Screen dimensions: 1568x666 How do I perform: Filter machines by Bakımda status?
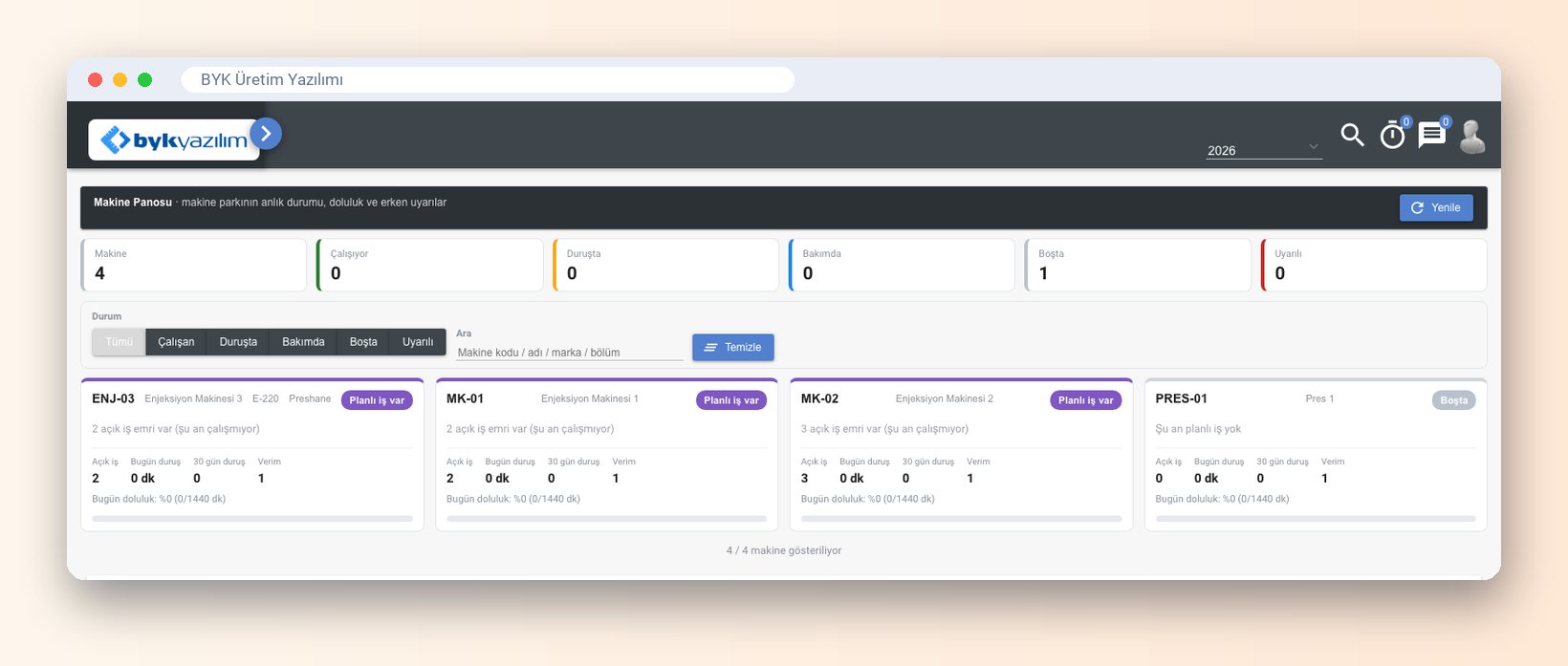tap(303, 341)
